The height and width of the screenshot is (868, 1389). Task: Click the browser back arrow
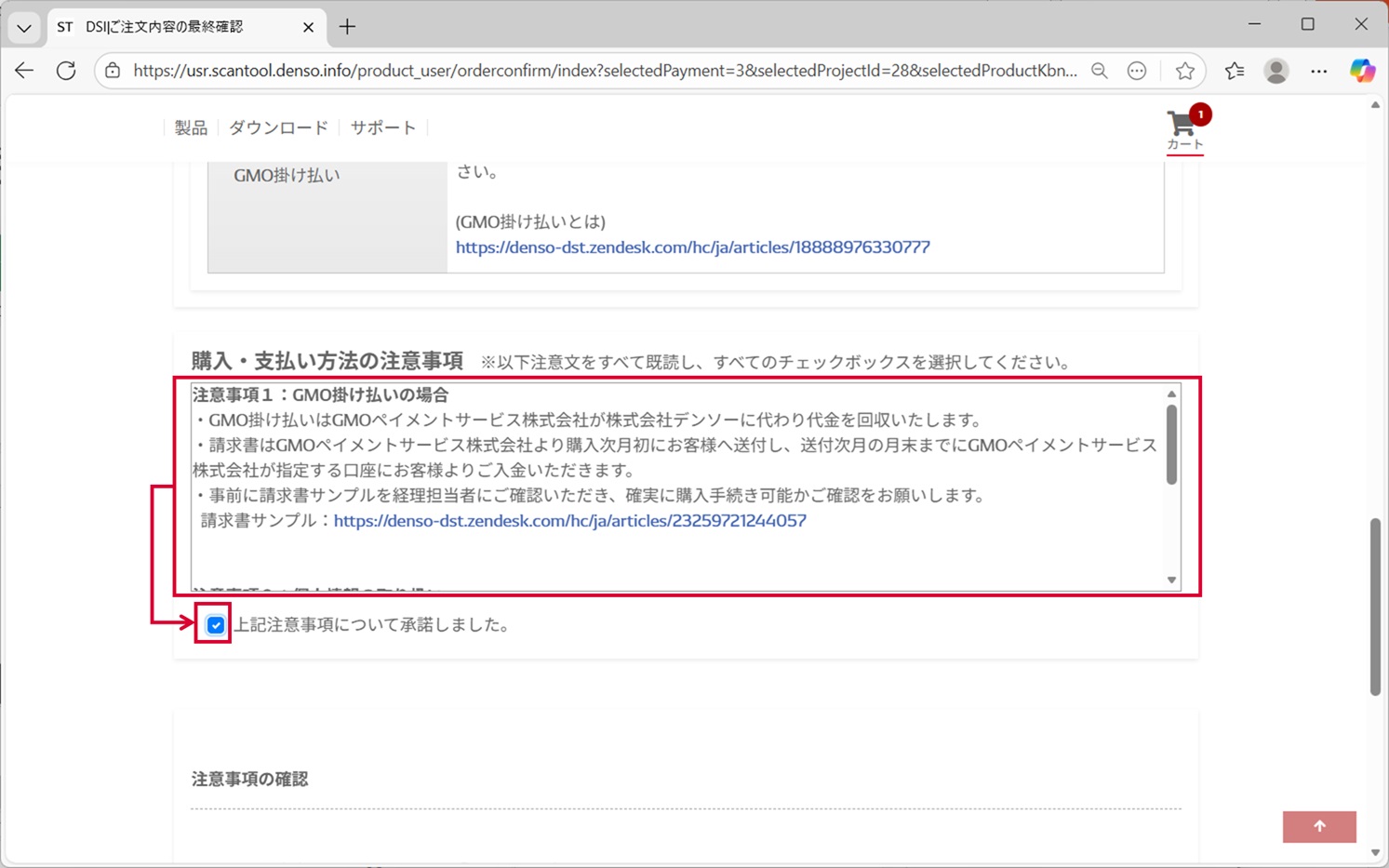coord(24,71)
